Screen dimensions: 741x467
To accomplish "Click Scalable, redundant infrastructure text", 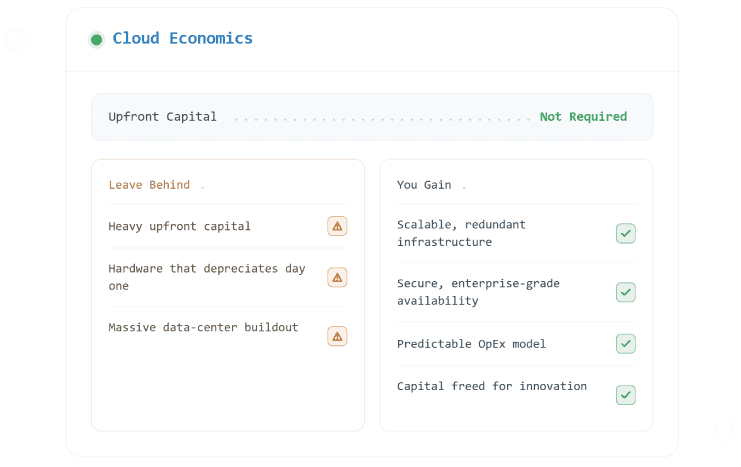I will pos(461,233).
